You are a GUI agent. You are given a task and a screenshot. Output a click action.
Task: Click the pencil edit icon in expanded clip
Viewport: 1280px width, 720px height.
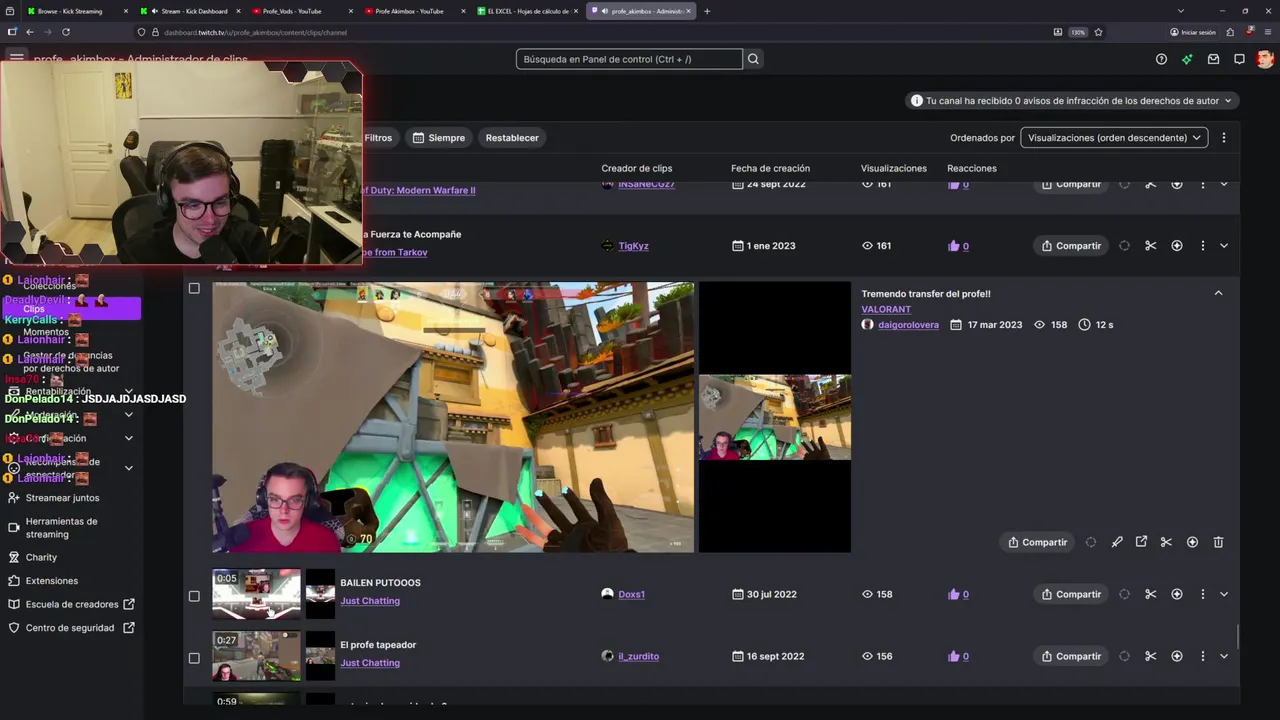click(1116, 542)
